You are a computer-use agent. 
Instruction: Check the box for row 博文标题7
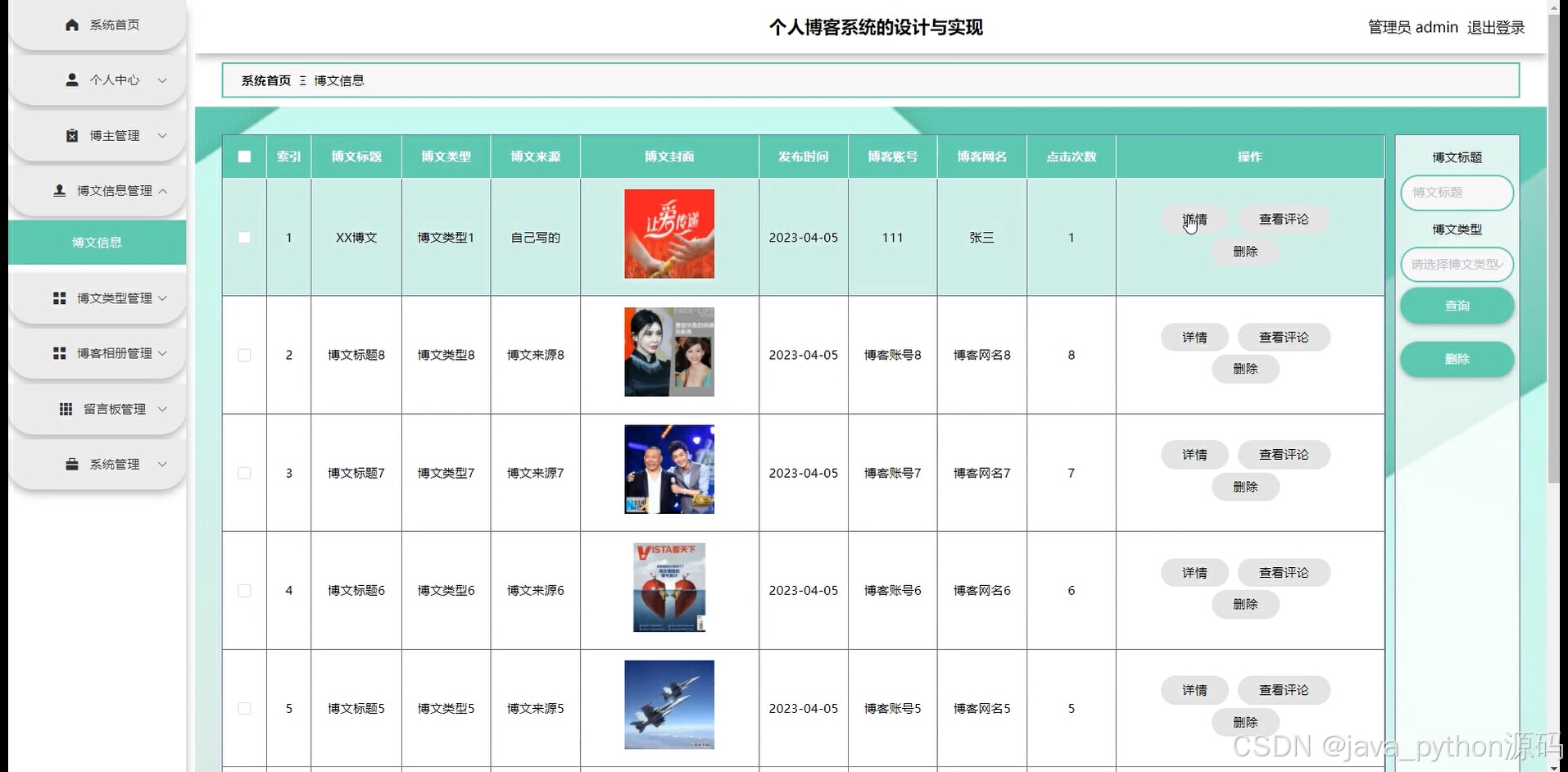(x=244, y=473)
